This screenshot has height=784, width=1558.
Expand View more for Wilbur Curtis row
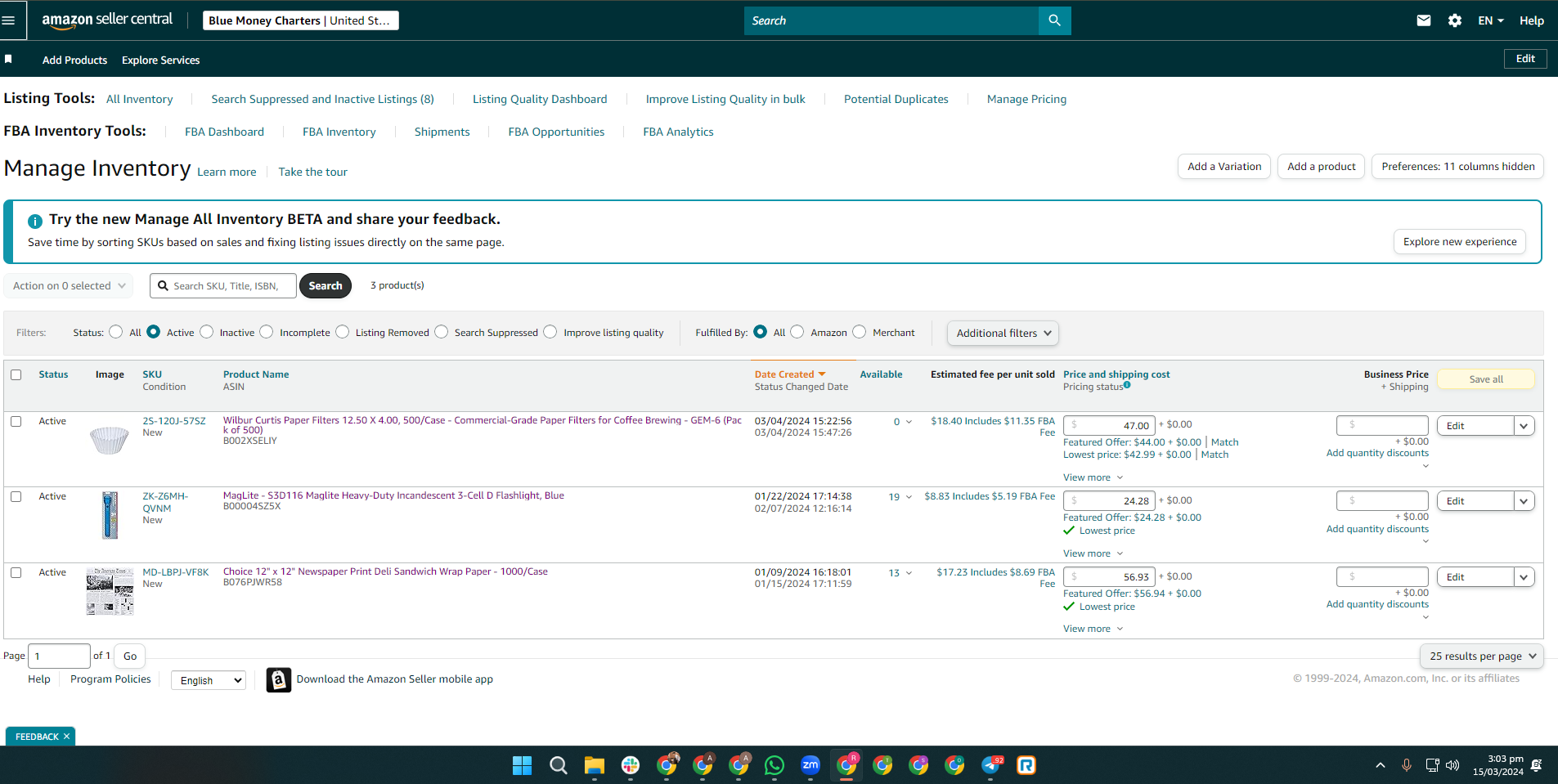[x=1093, y=477]
